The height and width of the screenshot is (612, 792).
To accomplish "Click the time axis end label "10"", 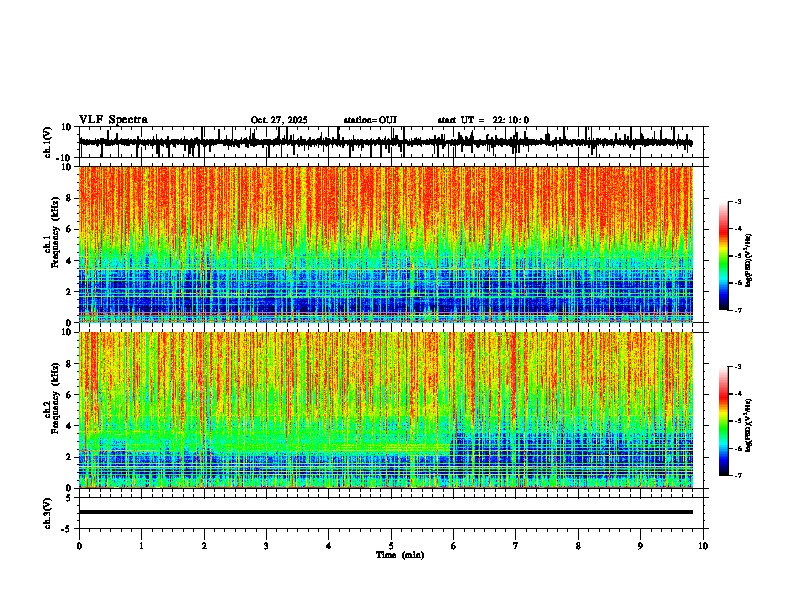I will pyautogui.click(x=703, y=546).
